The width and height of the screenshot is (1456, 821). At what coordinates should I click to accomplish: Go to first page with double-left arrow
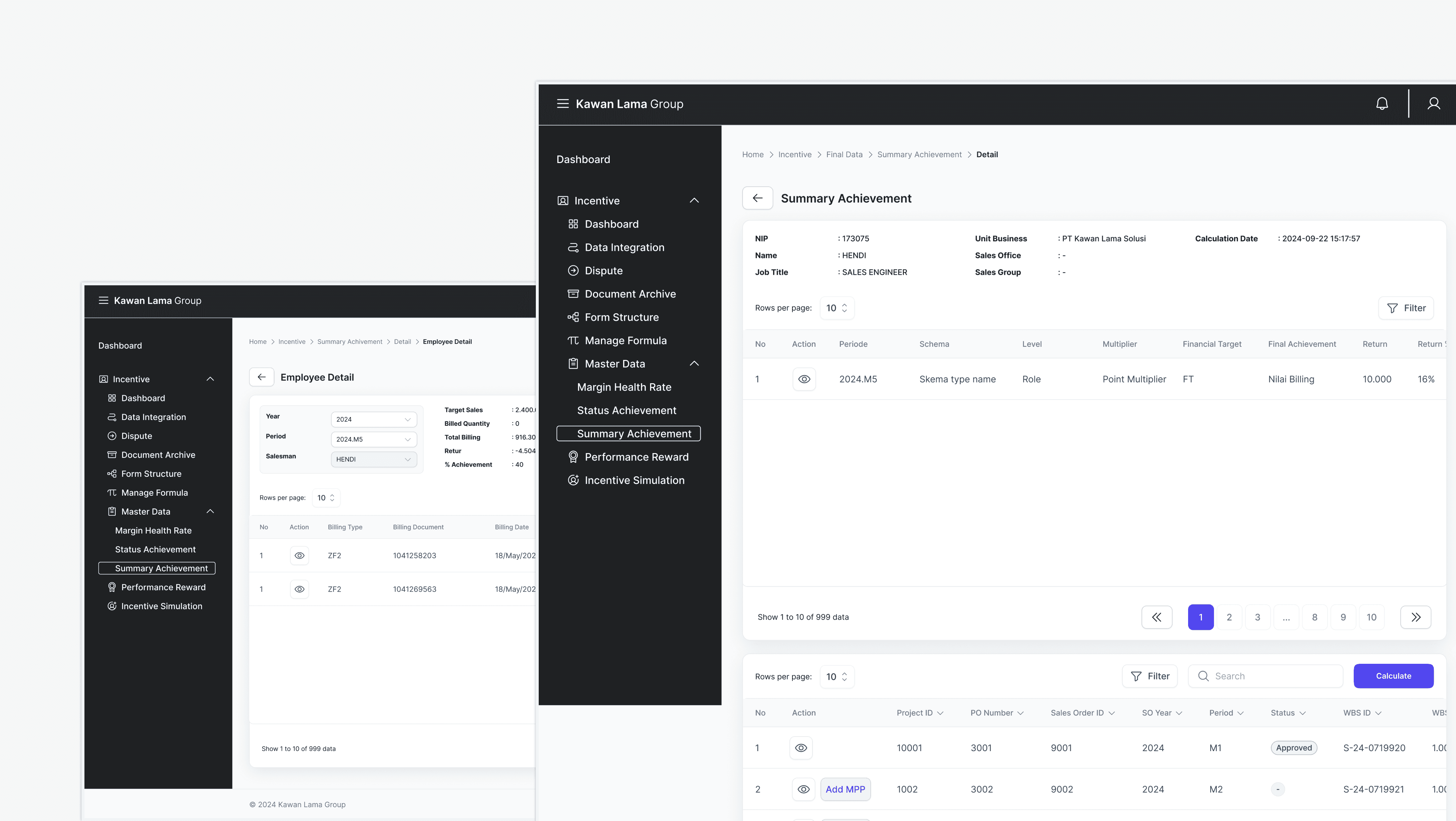click(1156, 617)
